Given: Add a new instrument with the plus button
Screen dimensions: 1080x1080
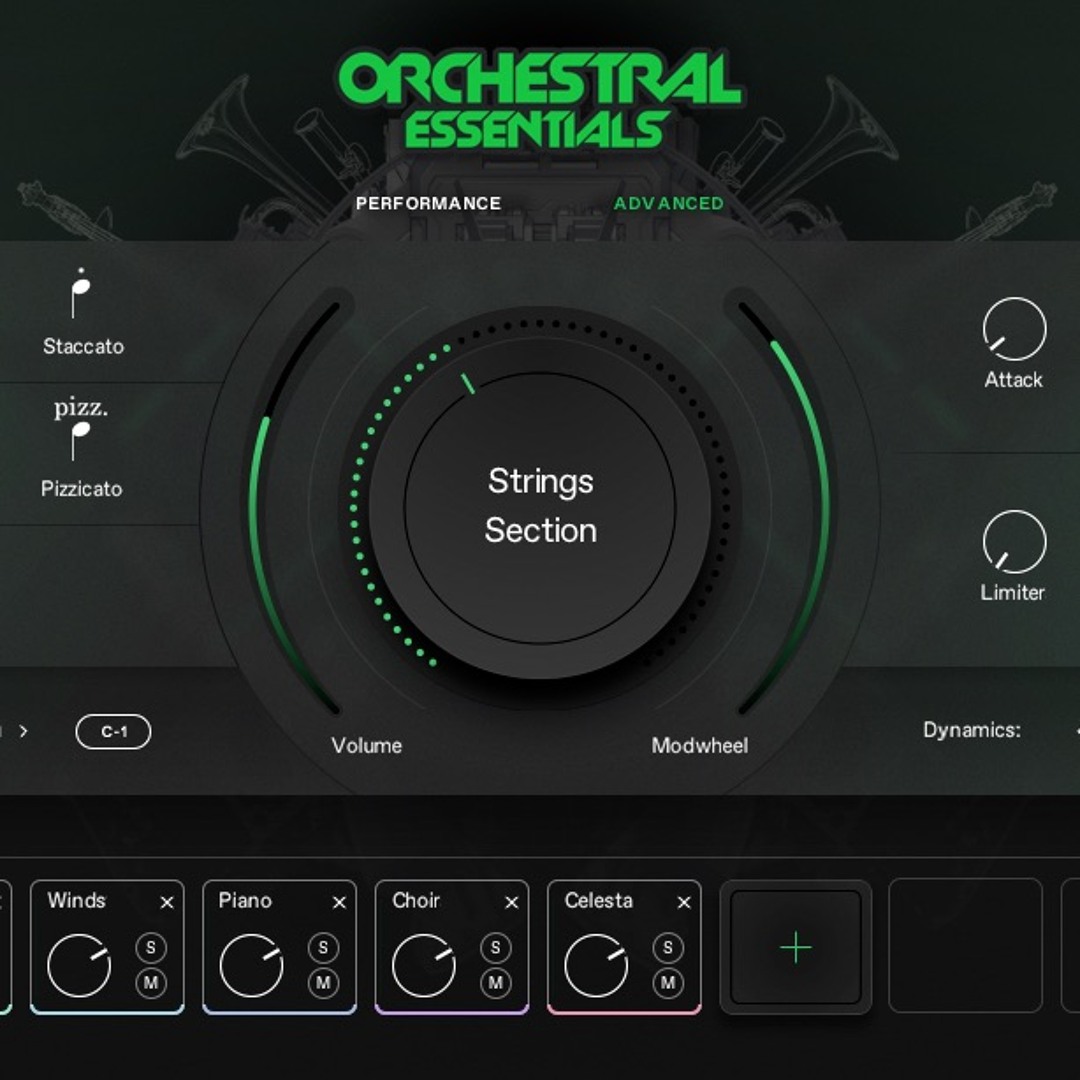Looking at the screenshot, I should click(x=795, y=945).
